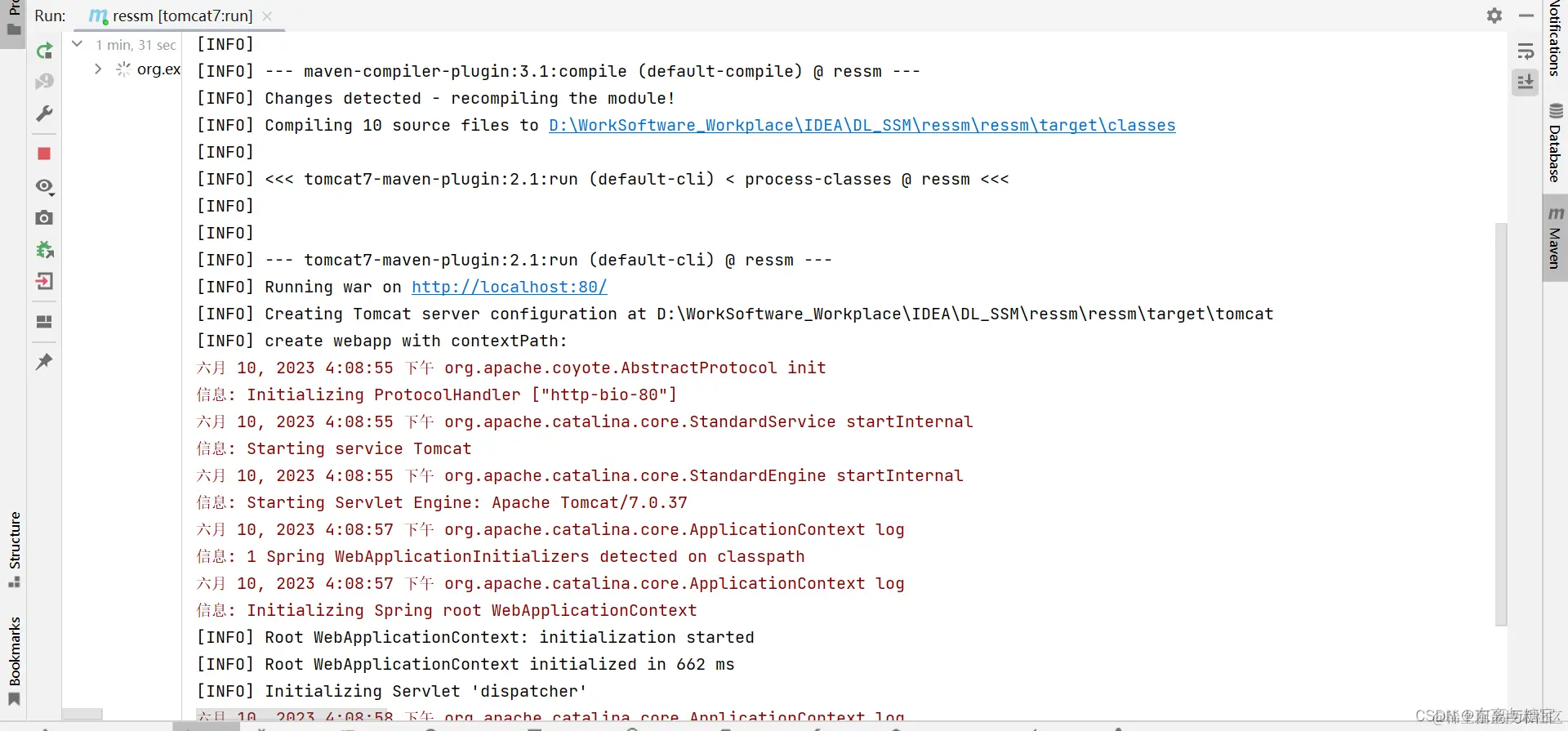Click the greyed Rerun Failed Goals icon
1568x731 pixels.
click(x=44, y=82)
